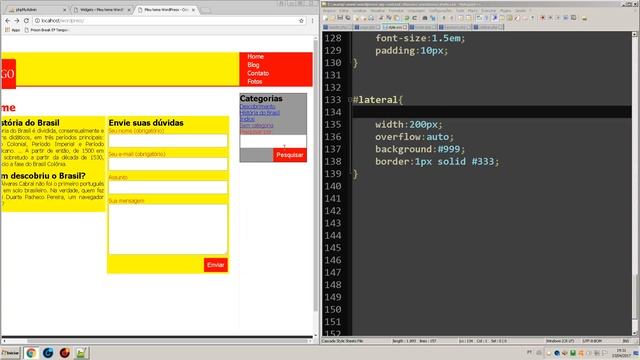Close the phpMyAdmin Chrome tab

tap(64, 9)
